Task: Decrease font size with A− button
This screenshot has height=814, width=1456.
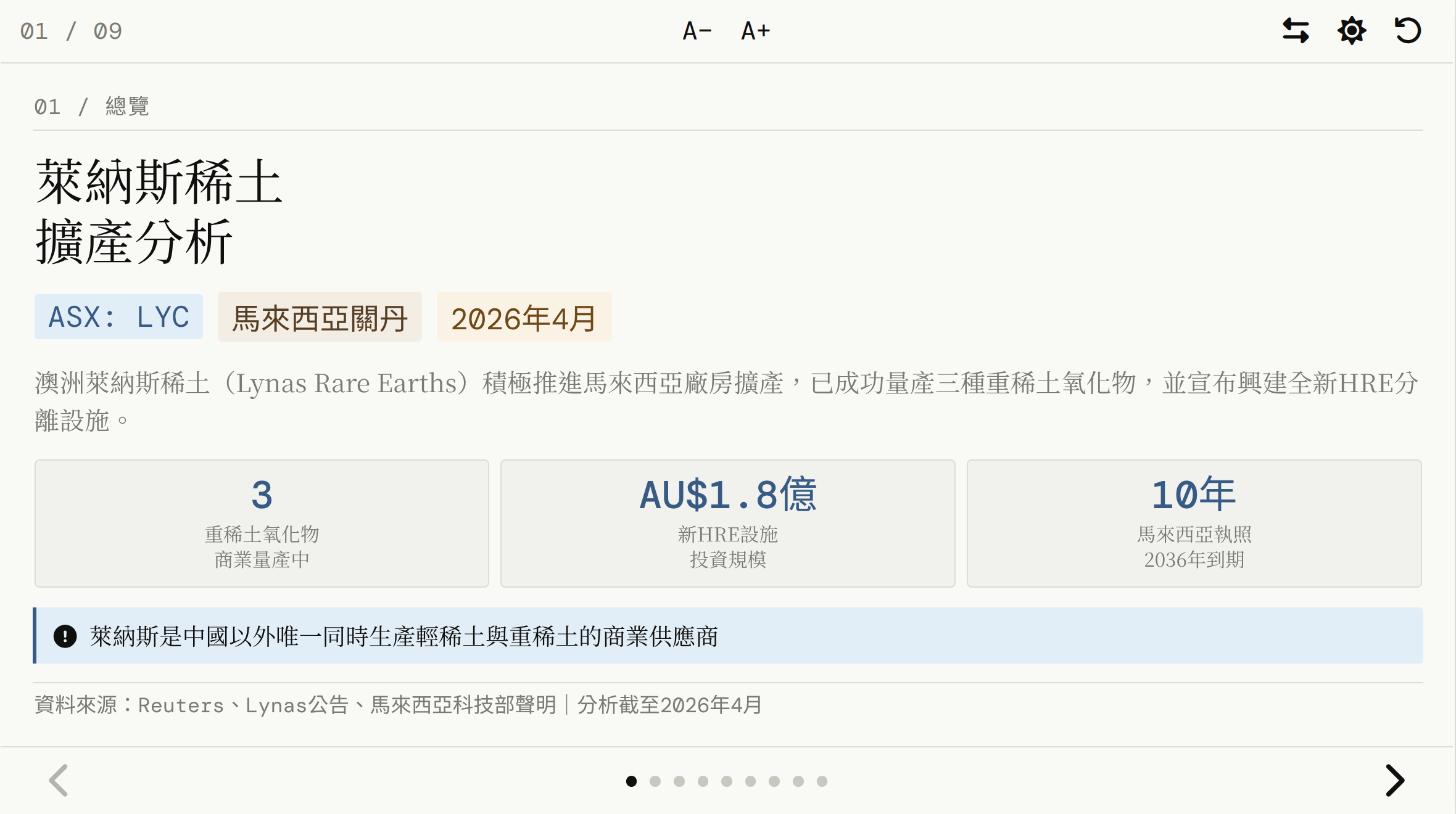Action: click(x=697, y=31)
